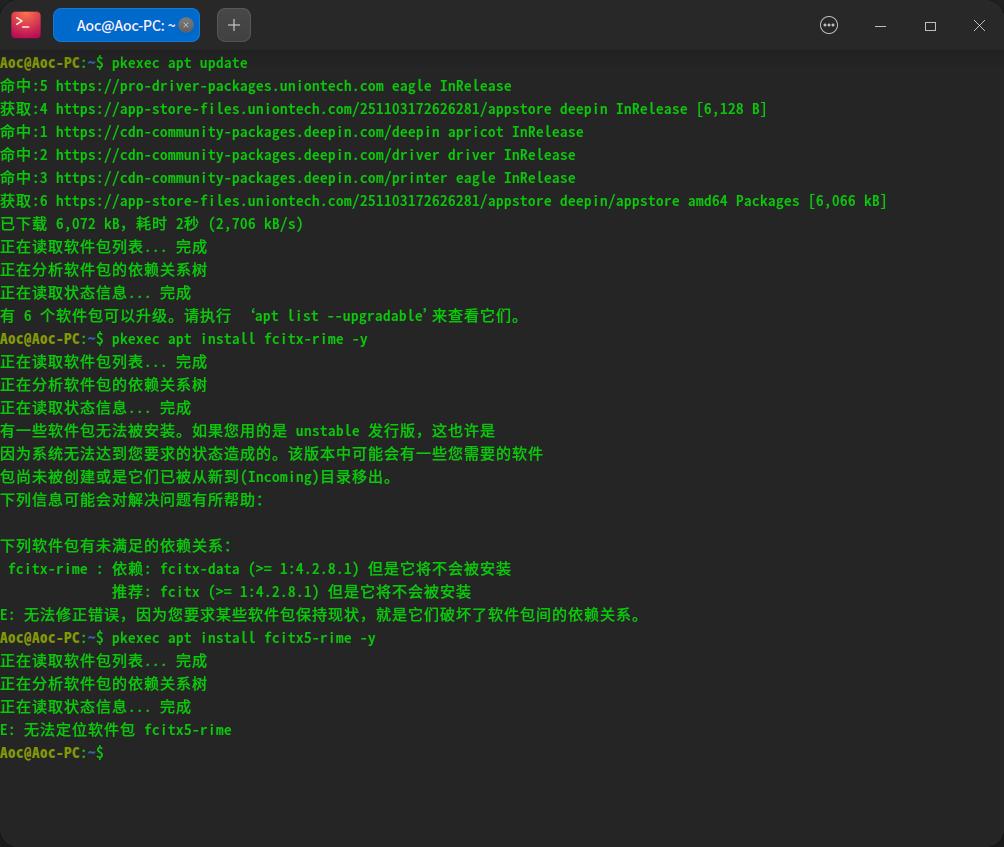Click '因为系统无法达到您要求的状态造成的' line
The image size is (1004, 847).
tap(271, 454)
